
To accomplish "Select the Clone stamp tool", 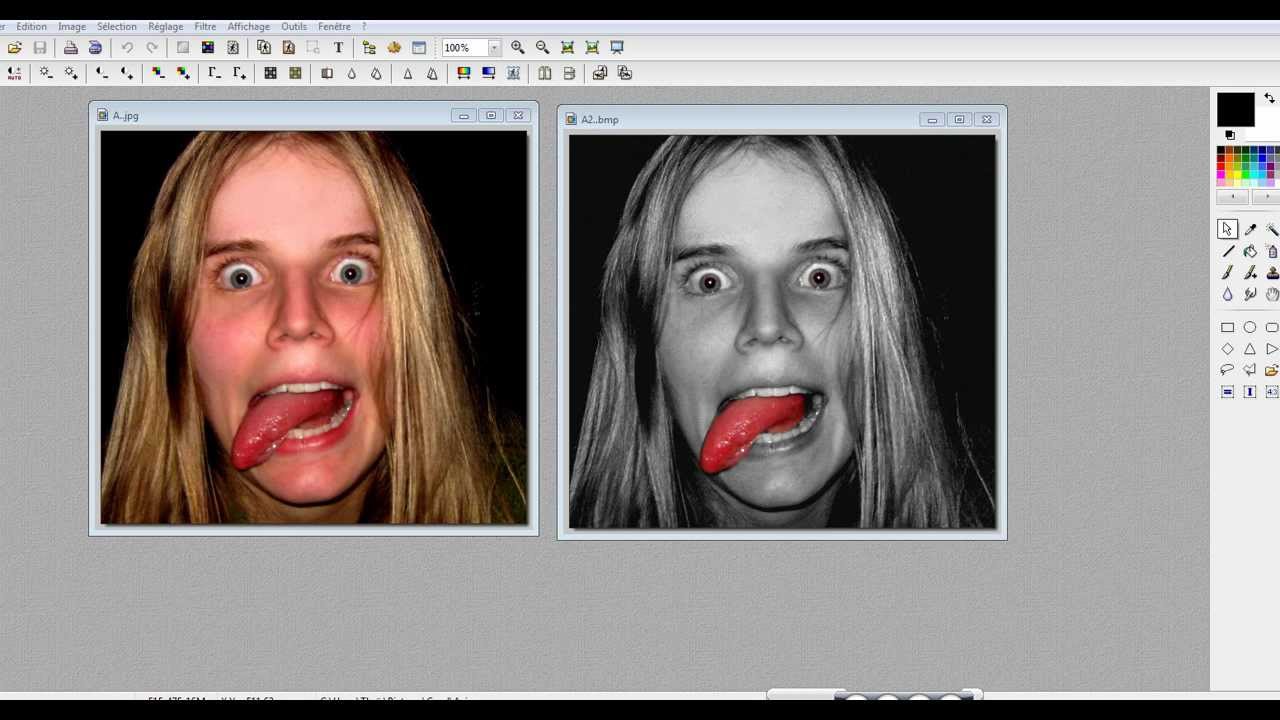I will 1272,273.
